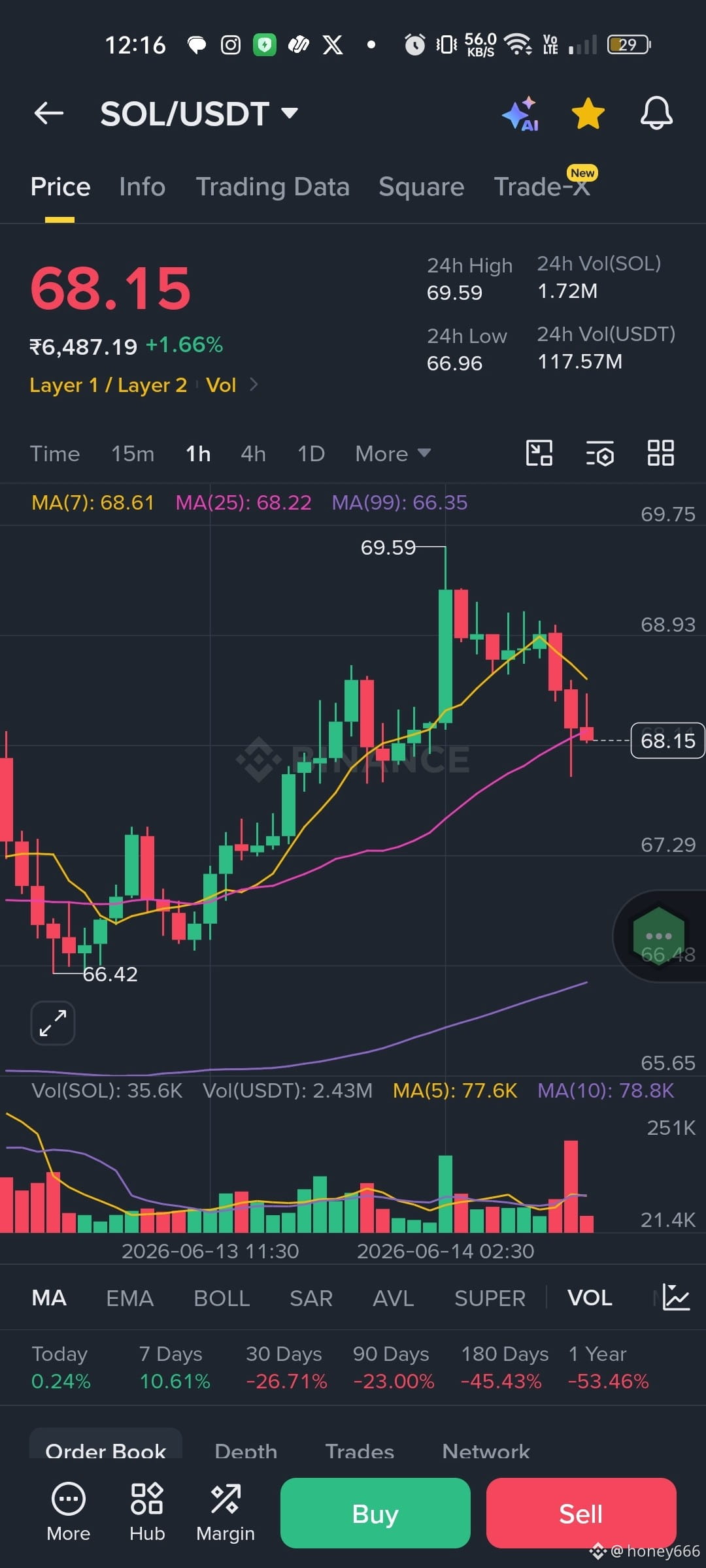Expand chart to fullscreen
Image resolution: width=706 pixels, height=1568 pixels.
tap(53, 1023)
